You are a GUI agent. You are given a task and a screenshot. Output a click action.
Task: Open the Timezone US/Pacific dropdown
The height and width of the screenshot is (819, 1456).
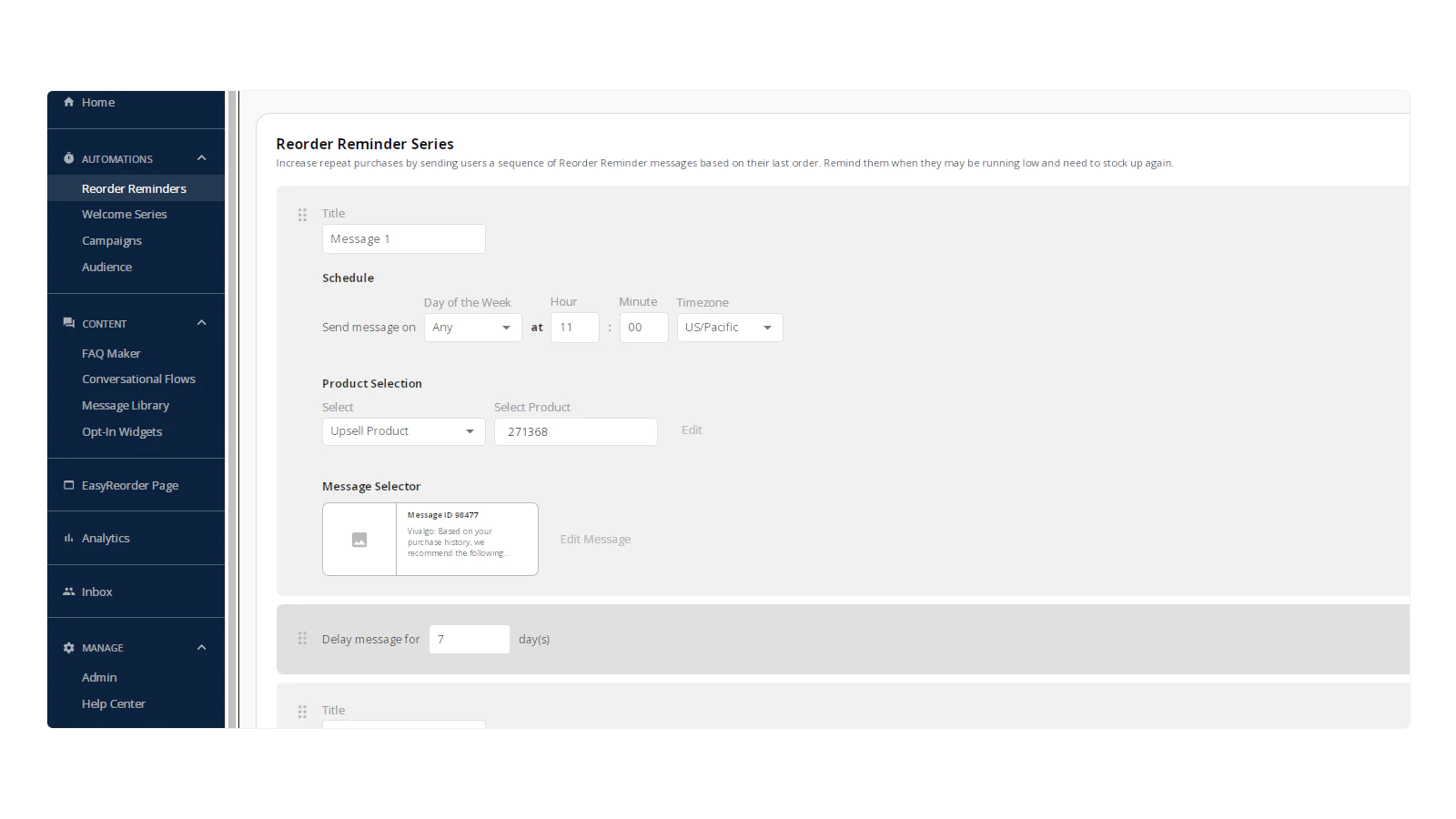tap(729, 328)
